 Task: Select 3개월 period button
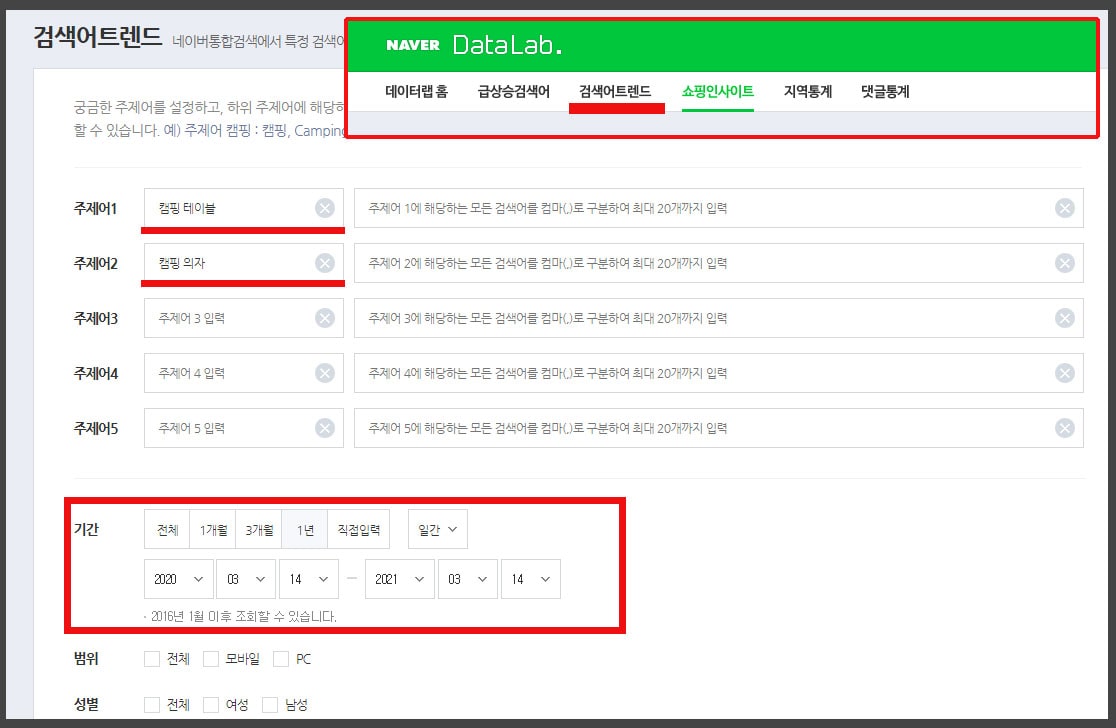259,529
